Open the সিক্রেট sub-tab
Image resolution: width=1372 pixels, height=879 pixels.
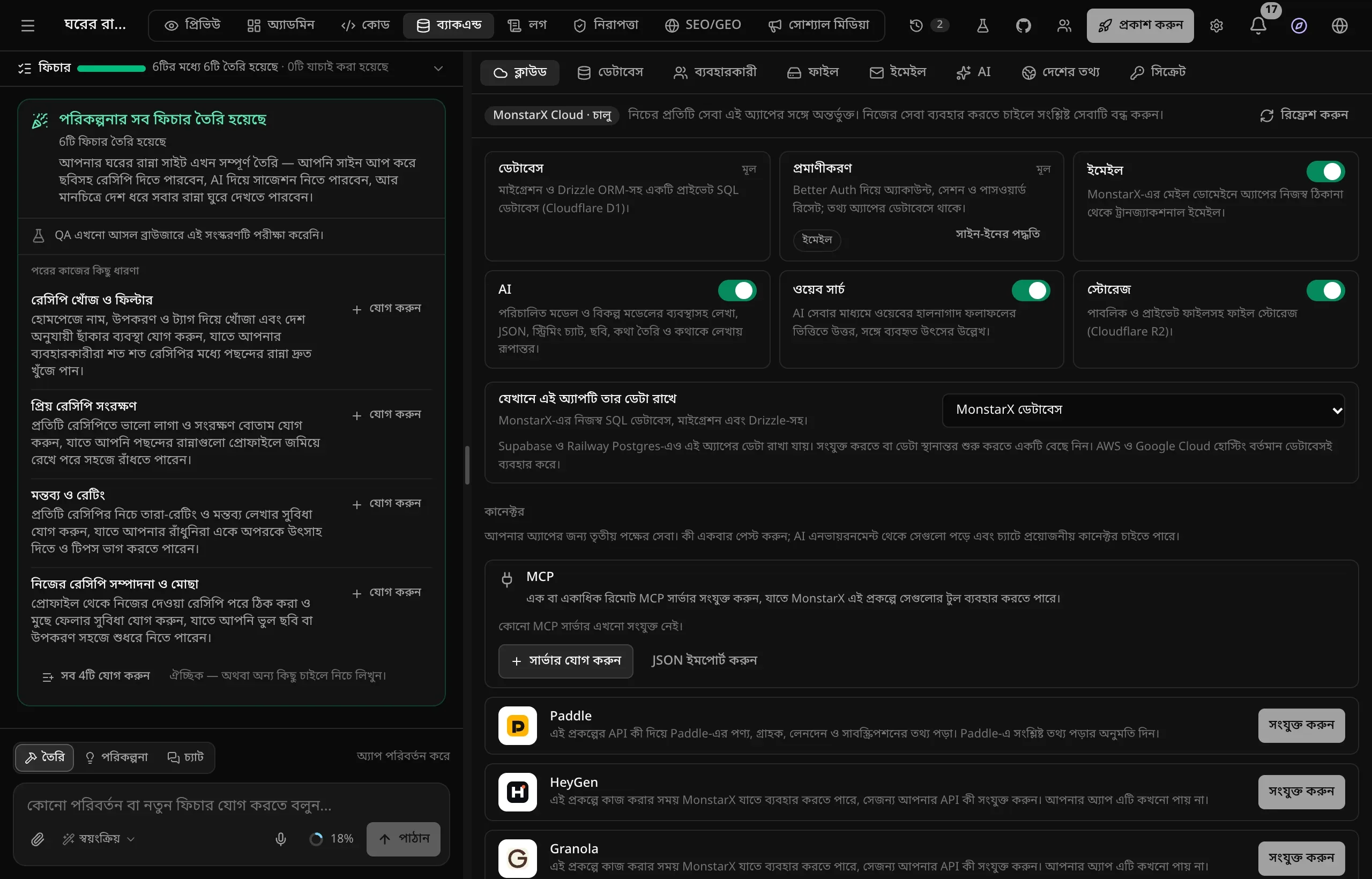point(1158,72)
